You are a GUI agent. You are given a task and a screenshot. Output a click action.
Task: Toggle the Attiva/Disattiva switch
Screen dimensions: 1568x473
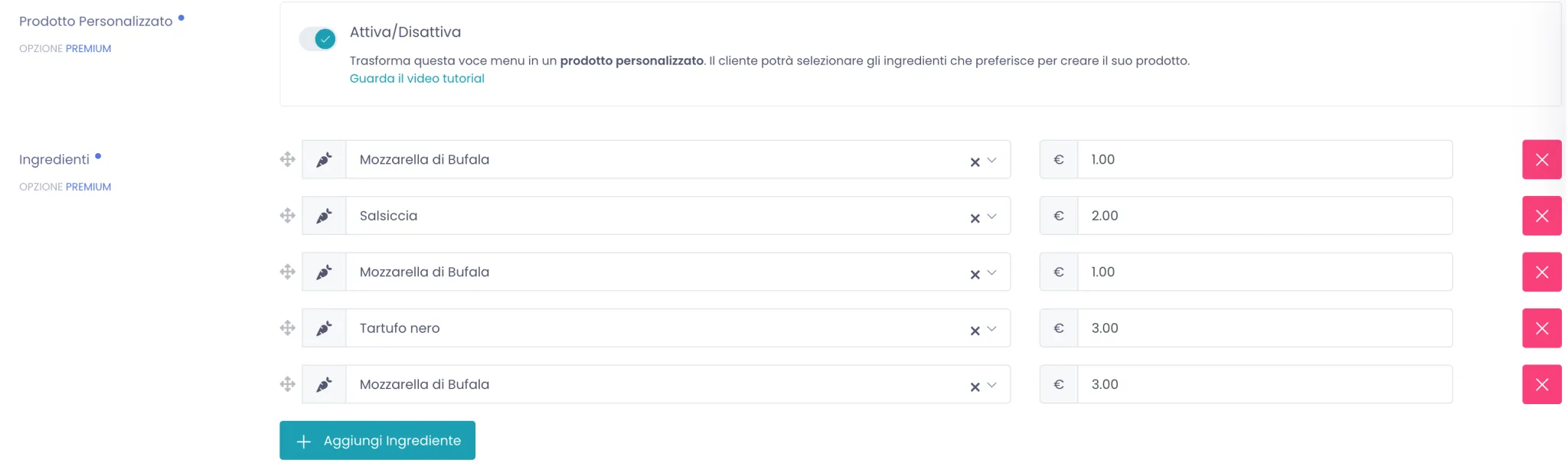(318, 38)
